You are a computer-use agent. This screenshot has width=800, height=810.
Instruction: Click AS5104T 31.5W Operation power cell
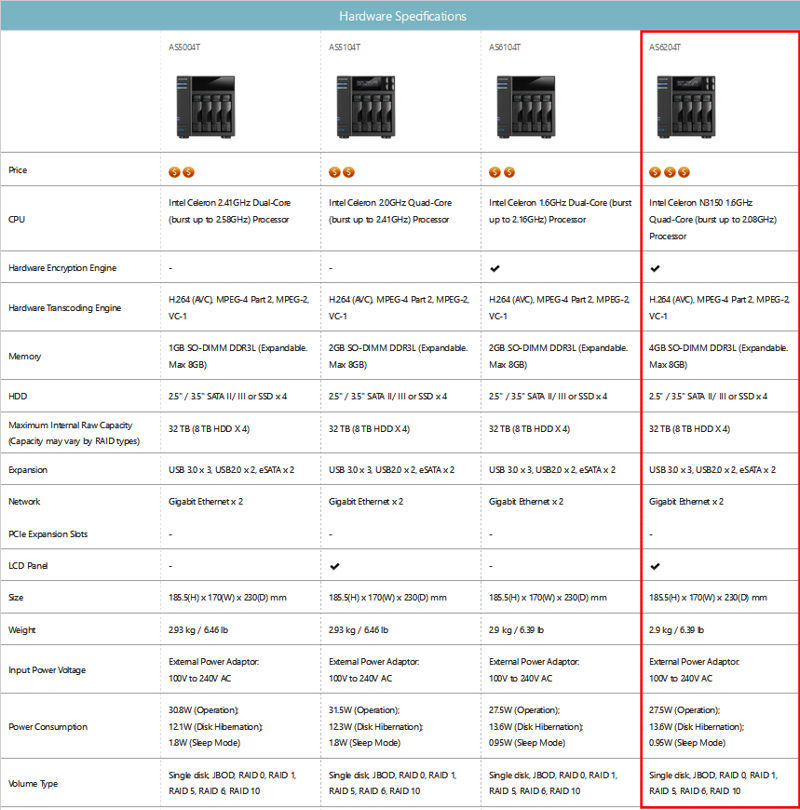coord(376,726)
